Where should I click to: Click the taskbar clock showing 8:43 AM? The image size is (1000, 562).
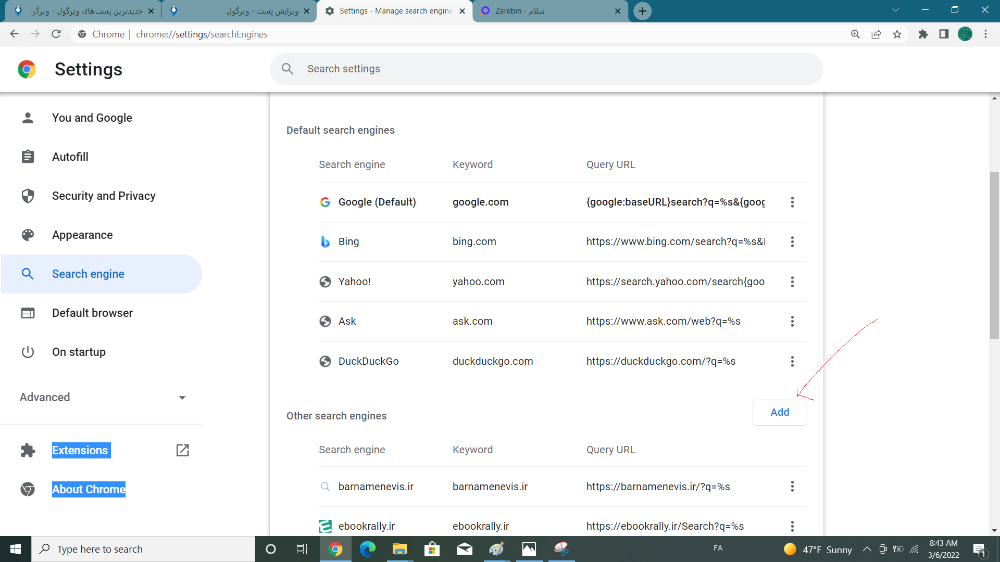943,549
